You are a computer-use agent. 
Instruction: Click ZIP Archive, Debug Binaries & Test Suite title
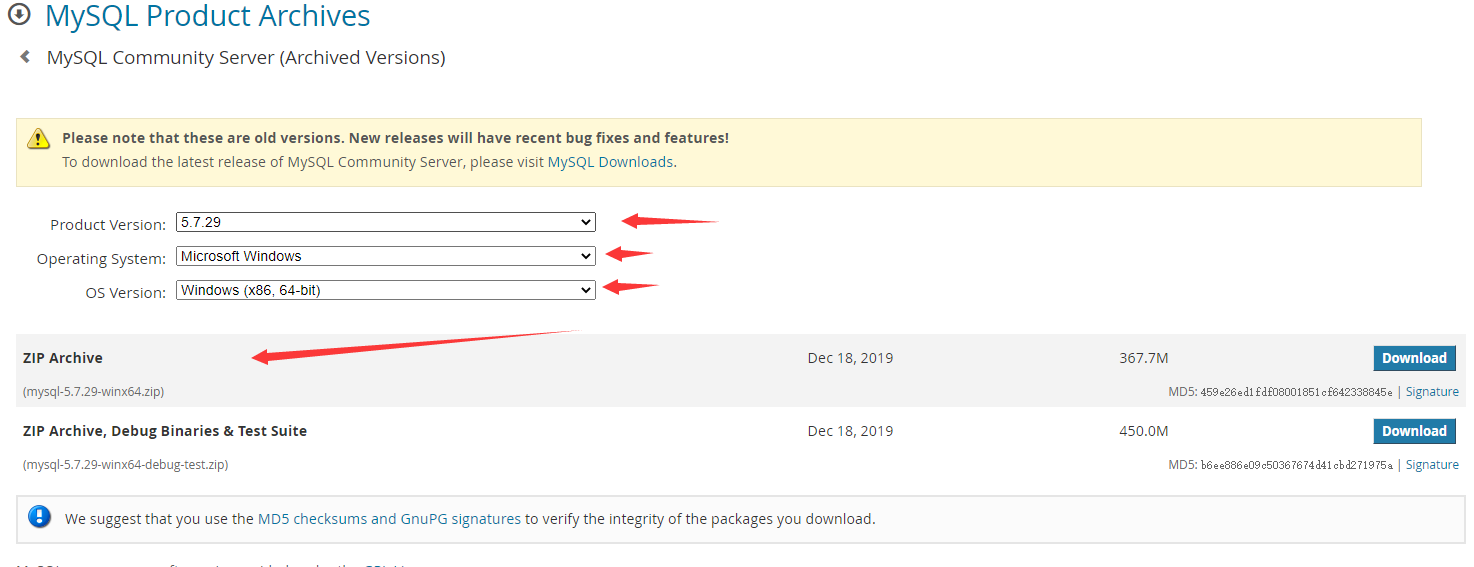pyautogui.click(x=165, y=431)
